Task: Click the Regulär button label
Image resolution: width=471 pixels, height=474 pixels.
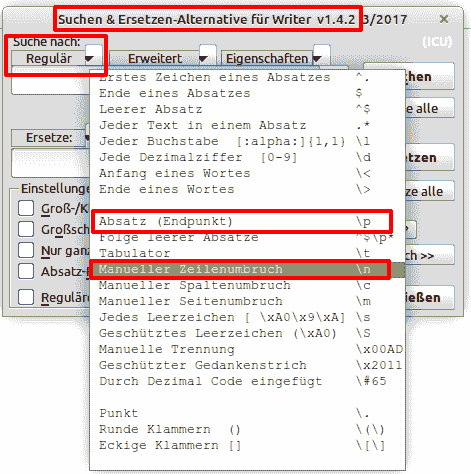Action: click(x=49, y=59)
